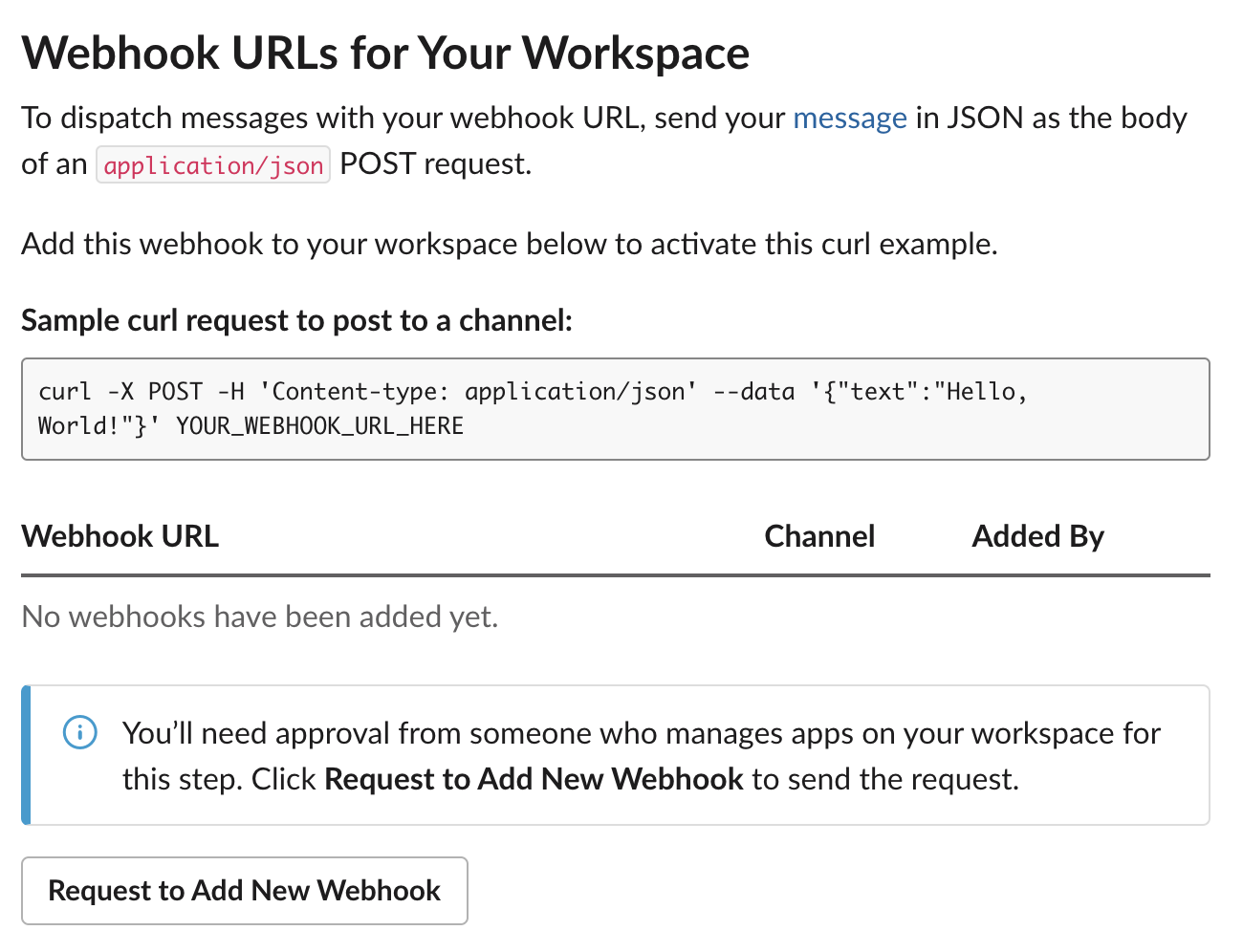Click the blue info circle icon
Screen dimensions: 1243x952
pos(79,733)
